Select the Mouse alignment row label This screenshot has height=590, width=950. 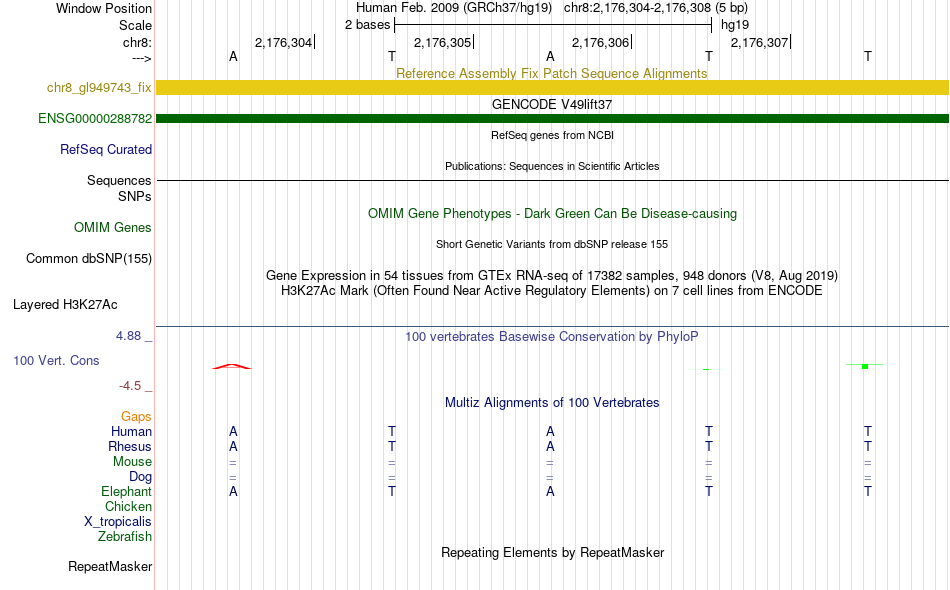132,462
